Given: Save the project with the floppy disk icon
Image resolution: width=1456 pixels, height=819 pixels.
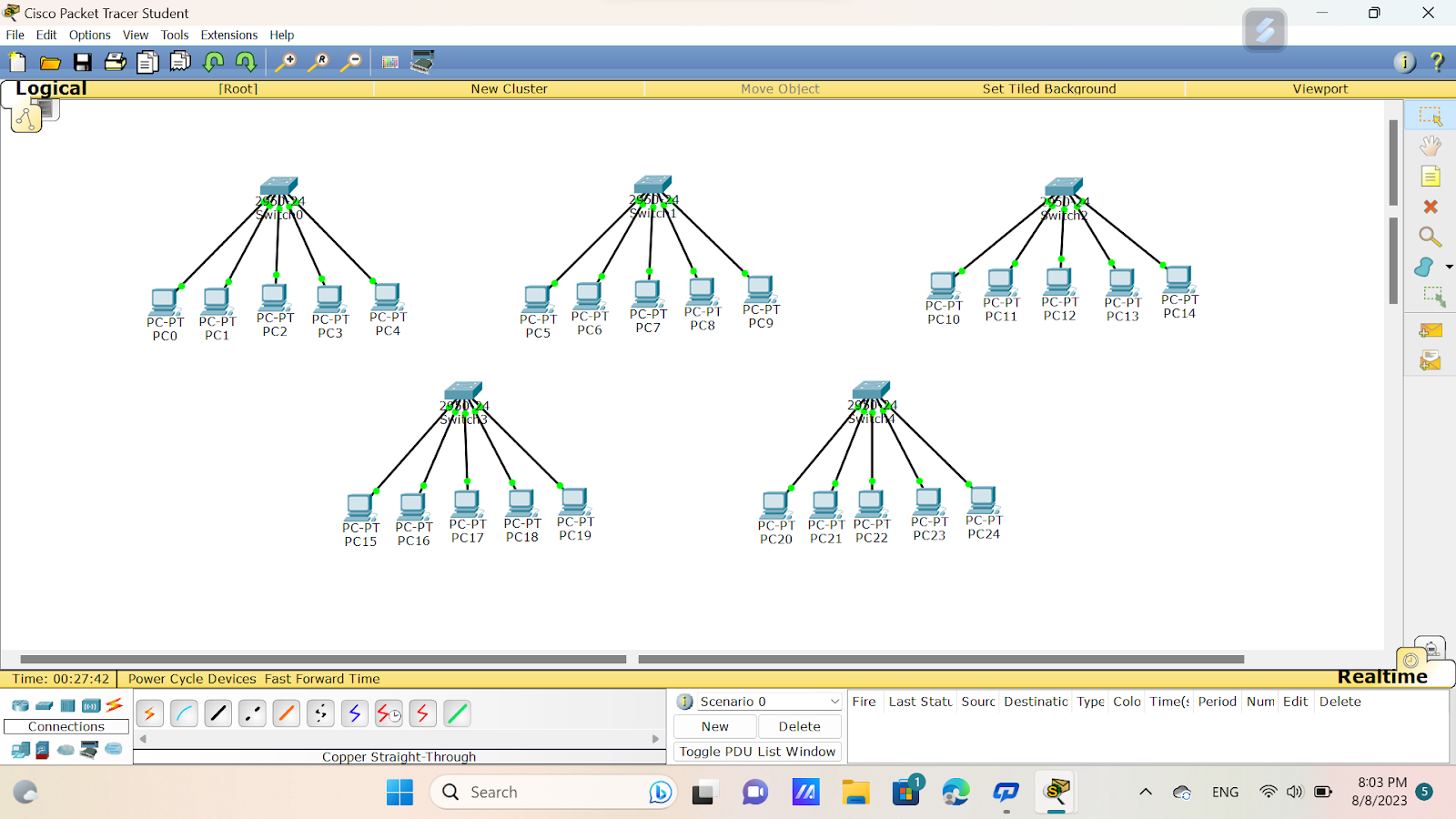Looking at the screenshot, I should click(83, 62).
